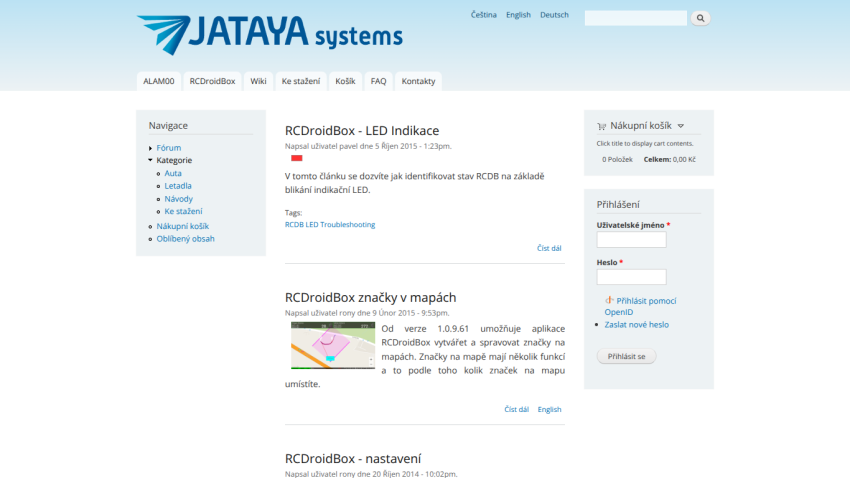Expand the Nákupní košík cart dropdown arrow
850x478 pixels.
tap(681, 126)
